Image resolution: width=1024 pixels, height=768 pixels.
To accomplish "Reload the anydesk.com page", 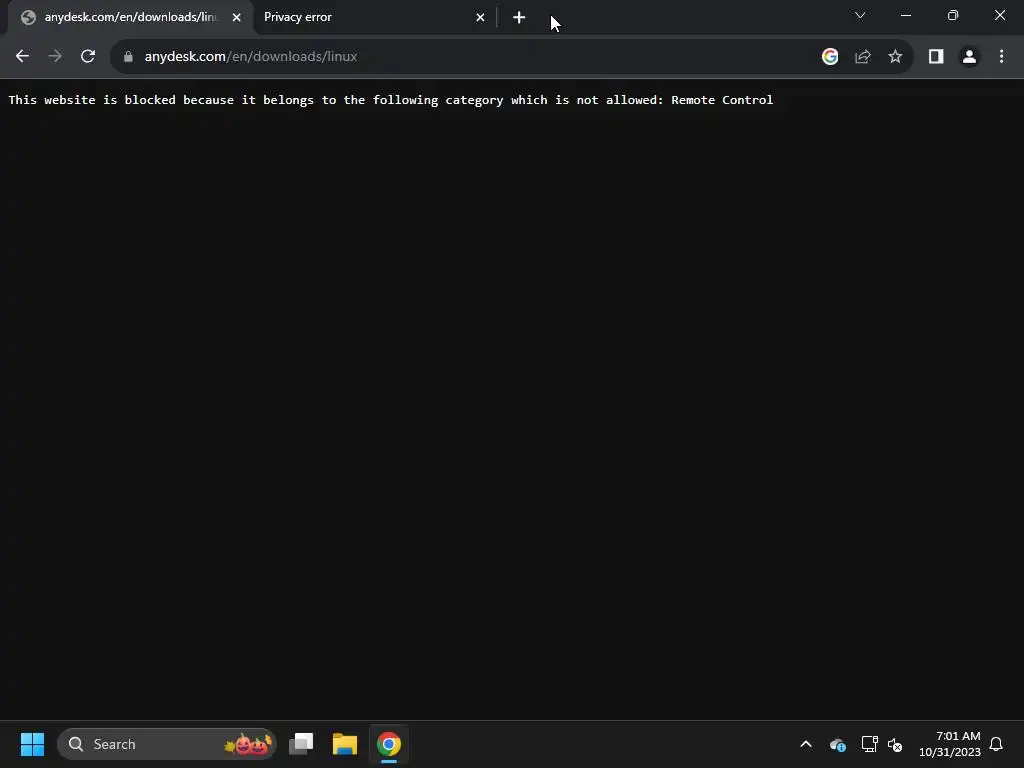I will click(88, 56).
